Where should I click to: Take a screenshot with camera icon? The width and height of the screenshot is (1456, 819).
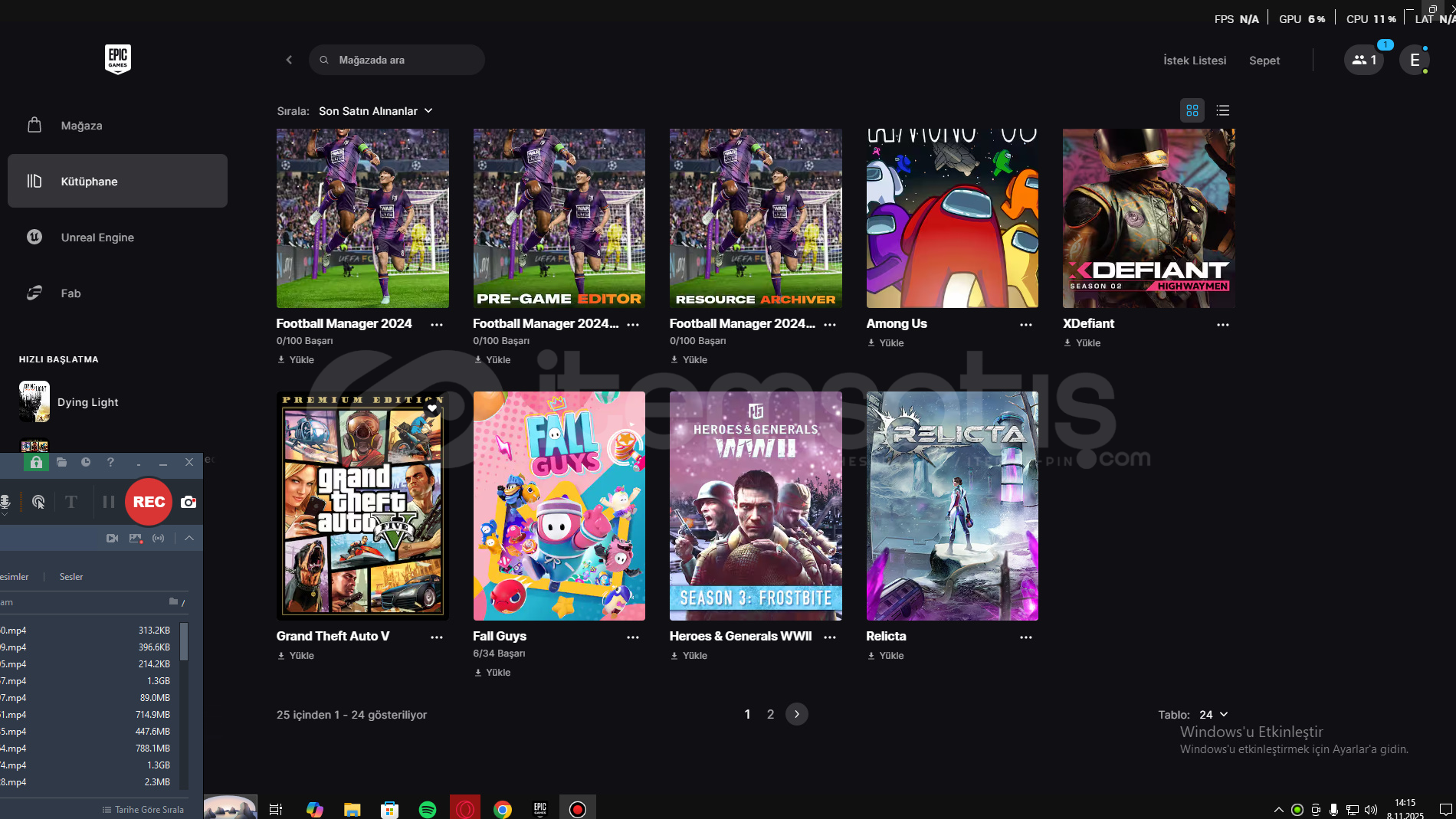[x=189, y=502]
